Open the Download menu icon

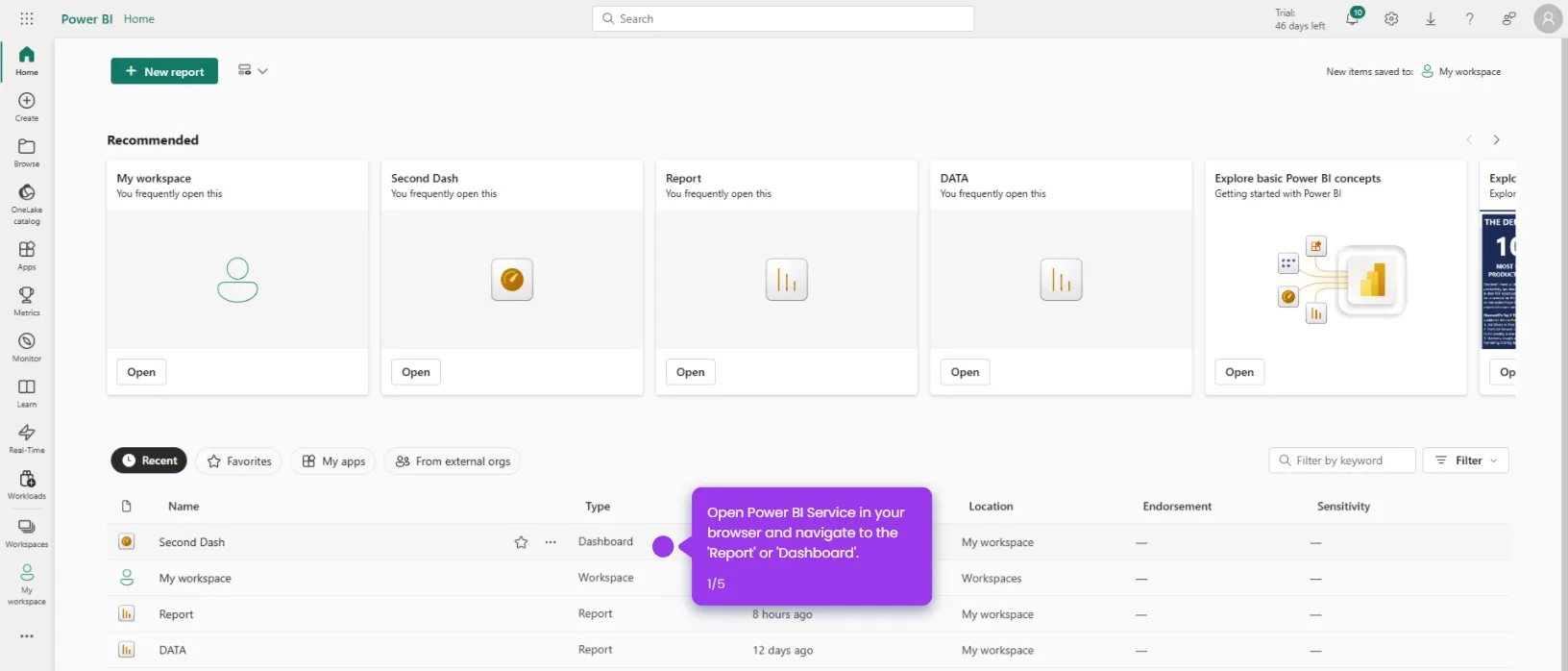tap(1431, 18)
